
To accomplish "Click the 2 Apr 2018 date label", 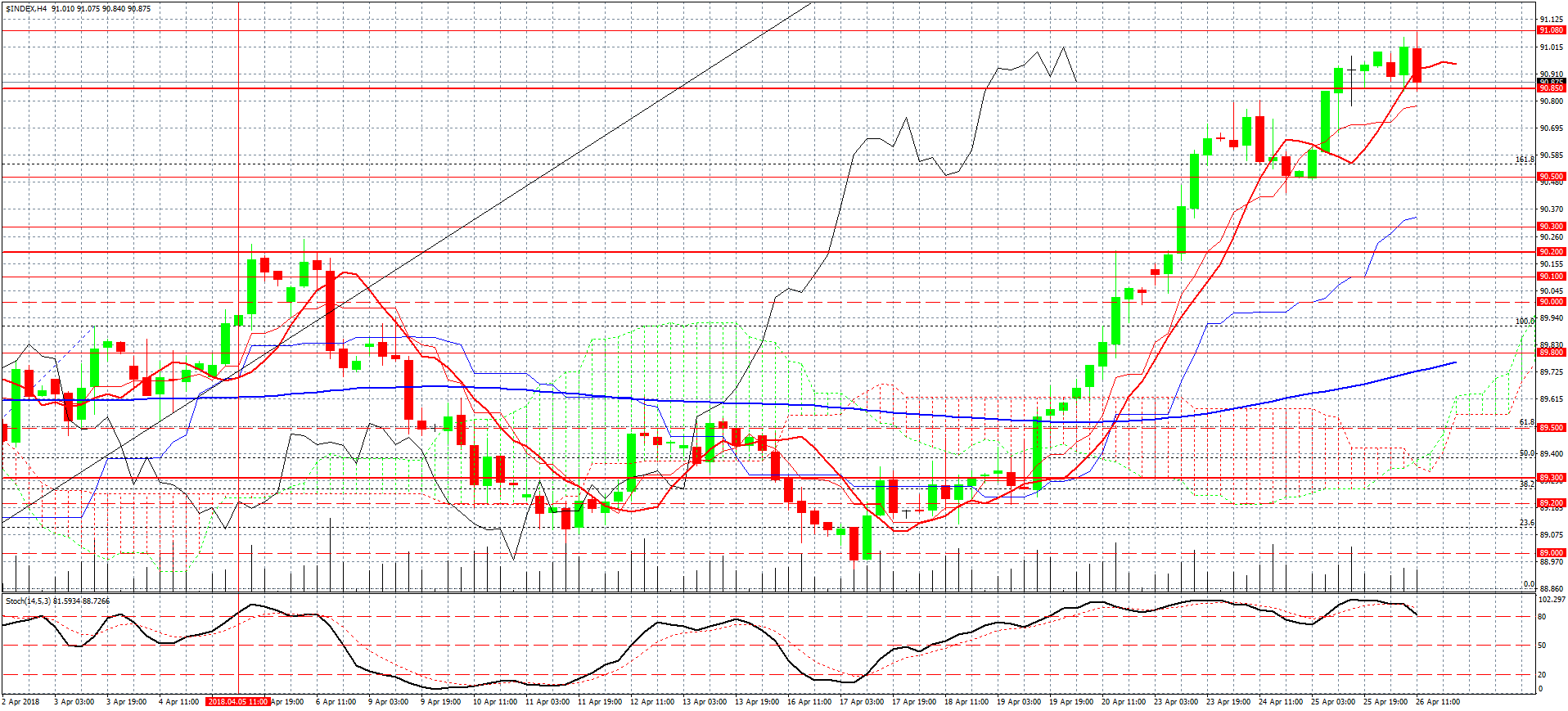I will pos(21,702).
